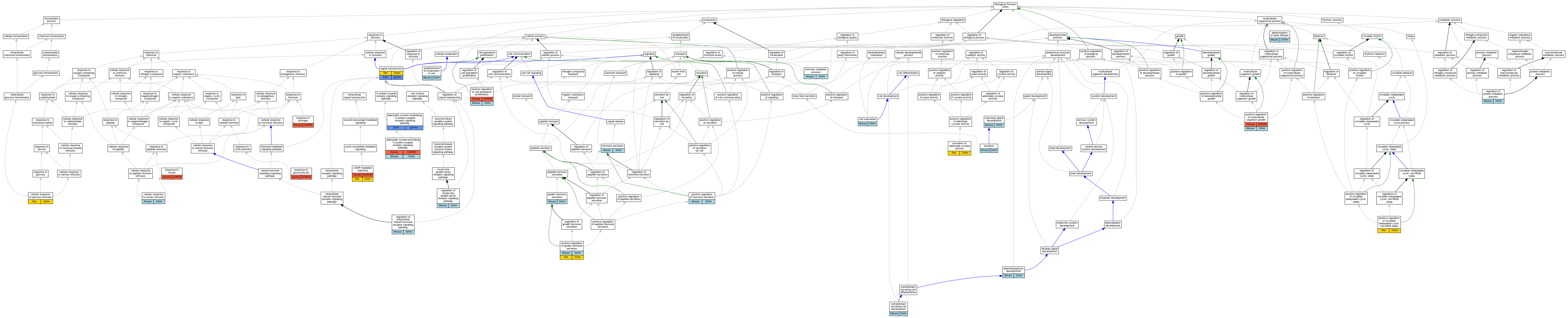
Task: Select the 'endocrine system development' node
Action: pos(1067,224)
